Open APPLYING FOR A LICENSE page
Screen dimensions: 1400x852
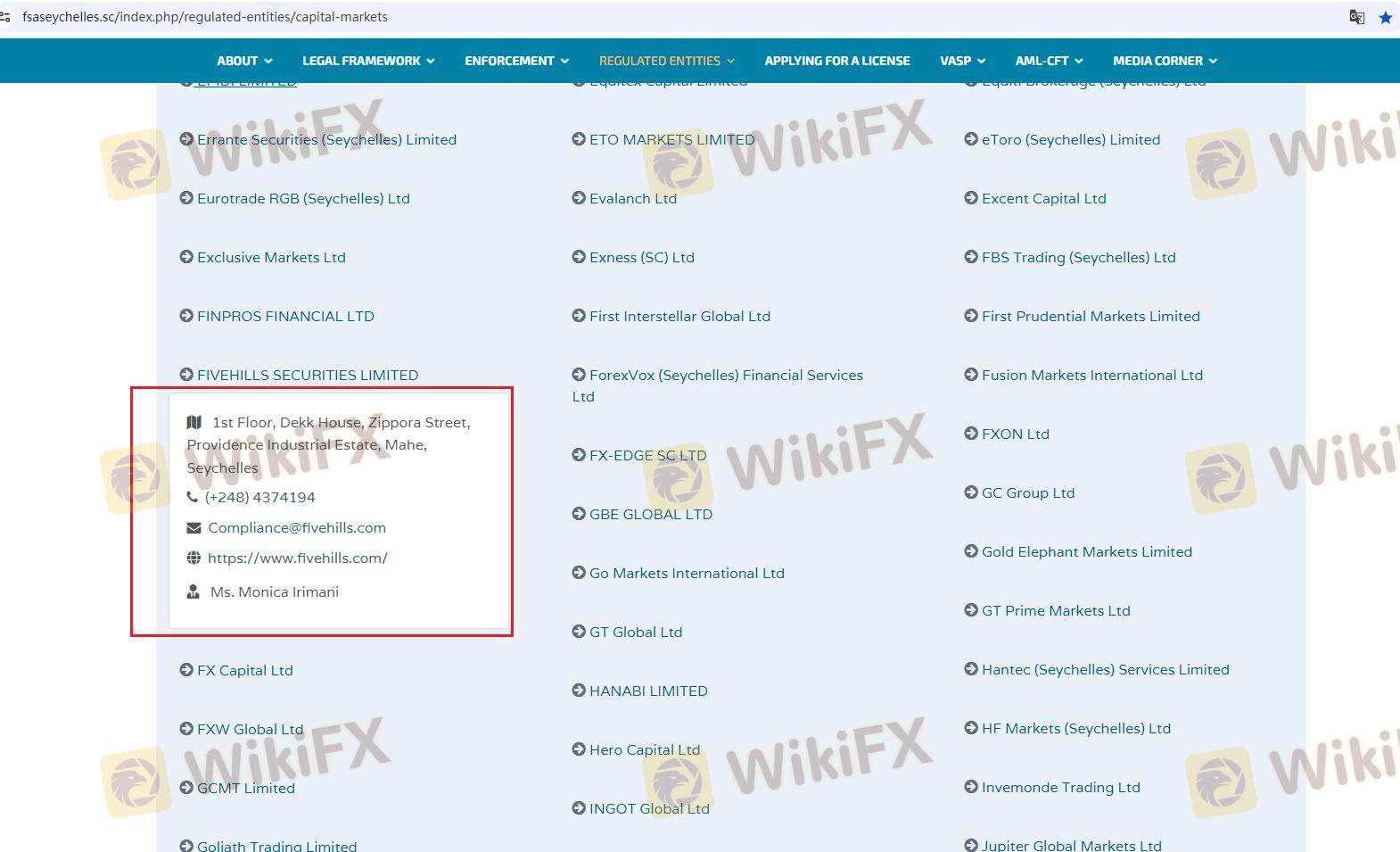click(837, 61)
